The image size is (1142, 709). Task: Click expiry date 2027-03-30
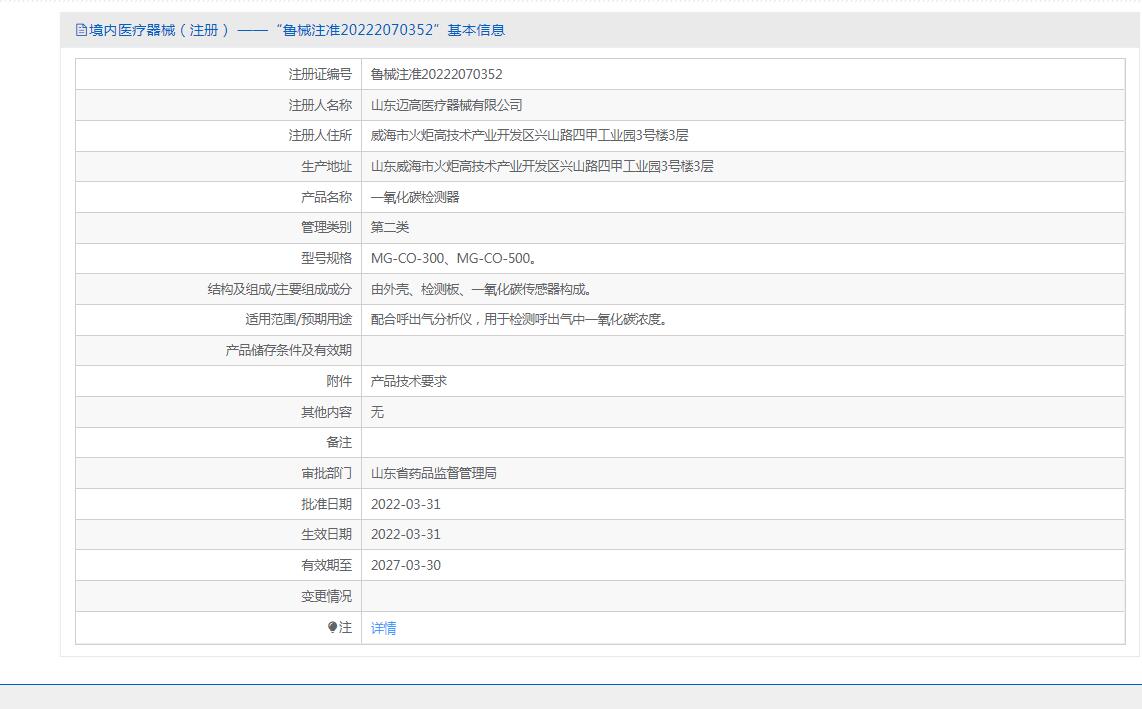click(x=406, y=565)
